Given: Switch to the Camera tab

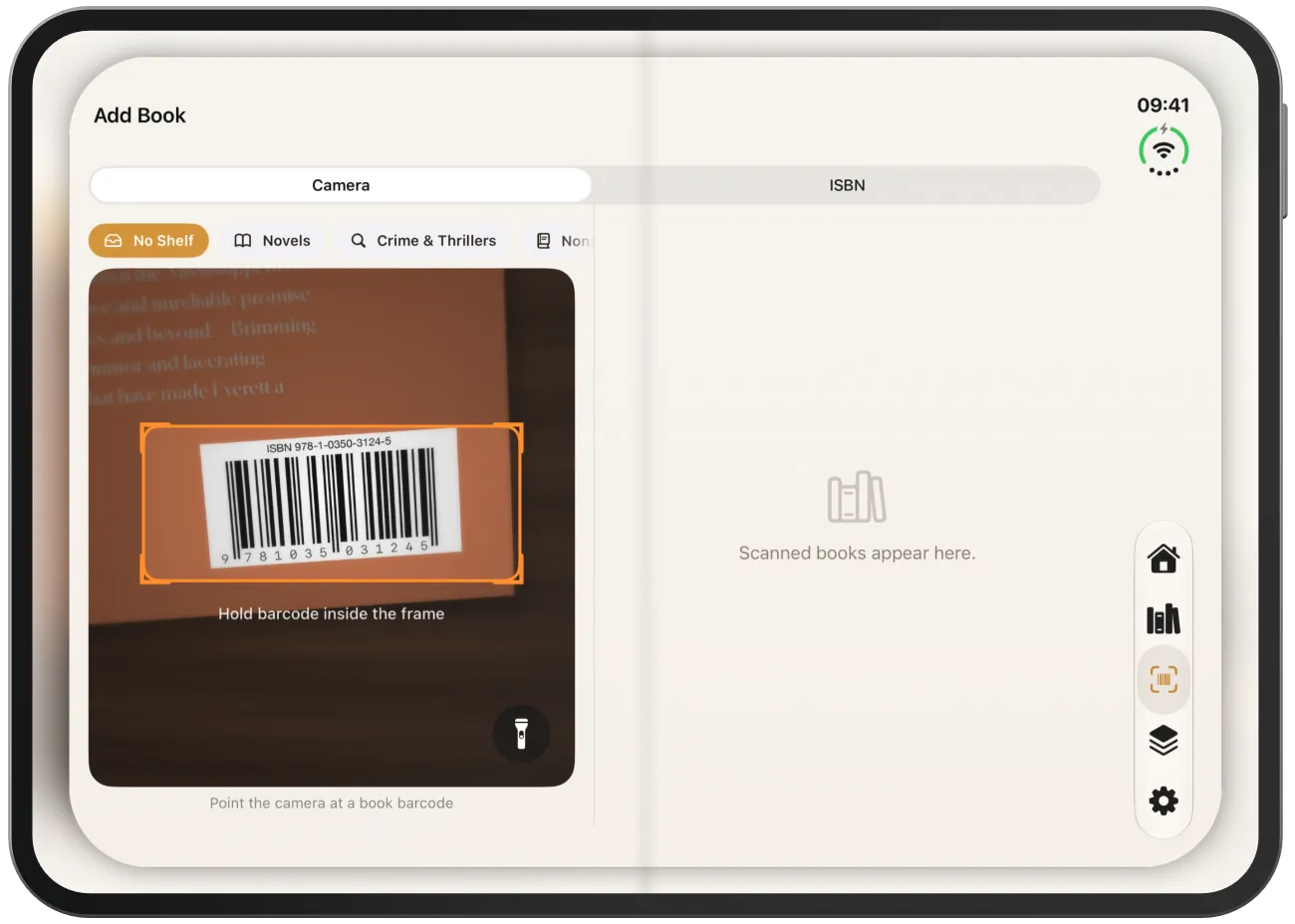Looking at the screenshot, I should tap(341, 185).
